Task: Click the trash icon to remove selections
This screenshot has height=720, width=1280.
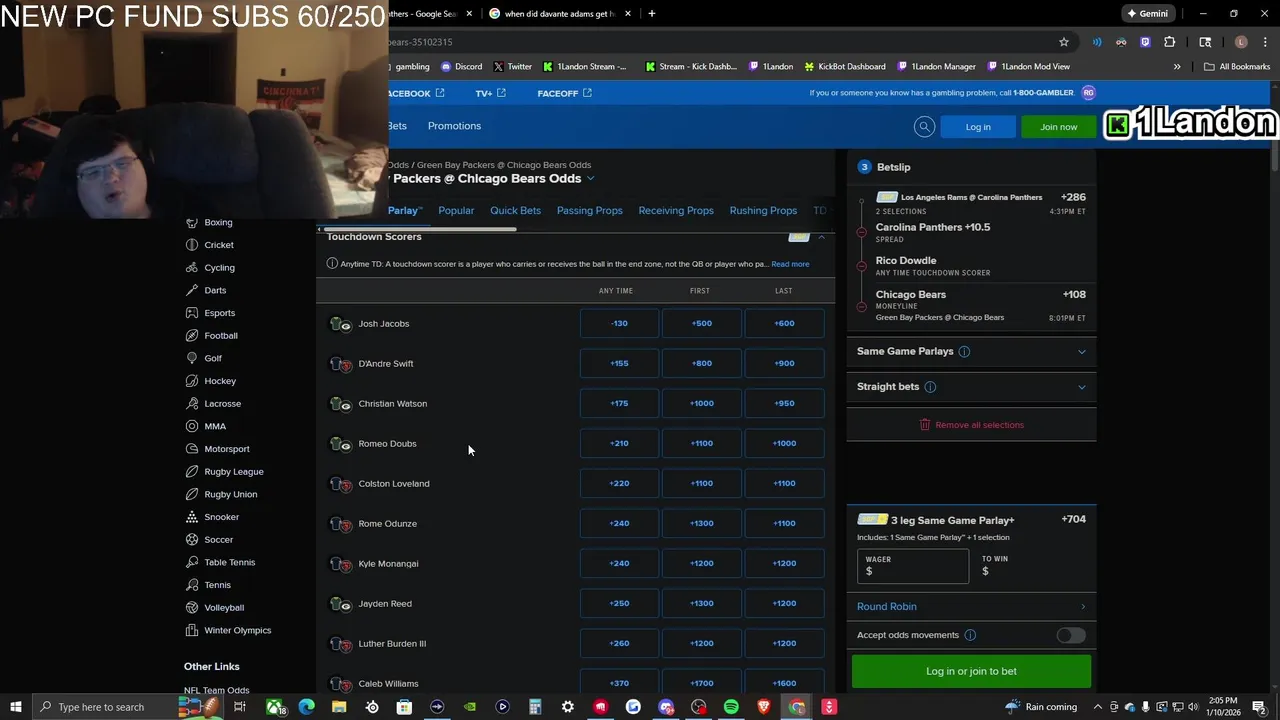Action: pos(924,425)
